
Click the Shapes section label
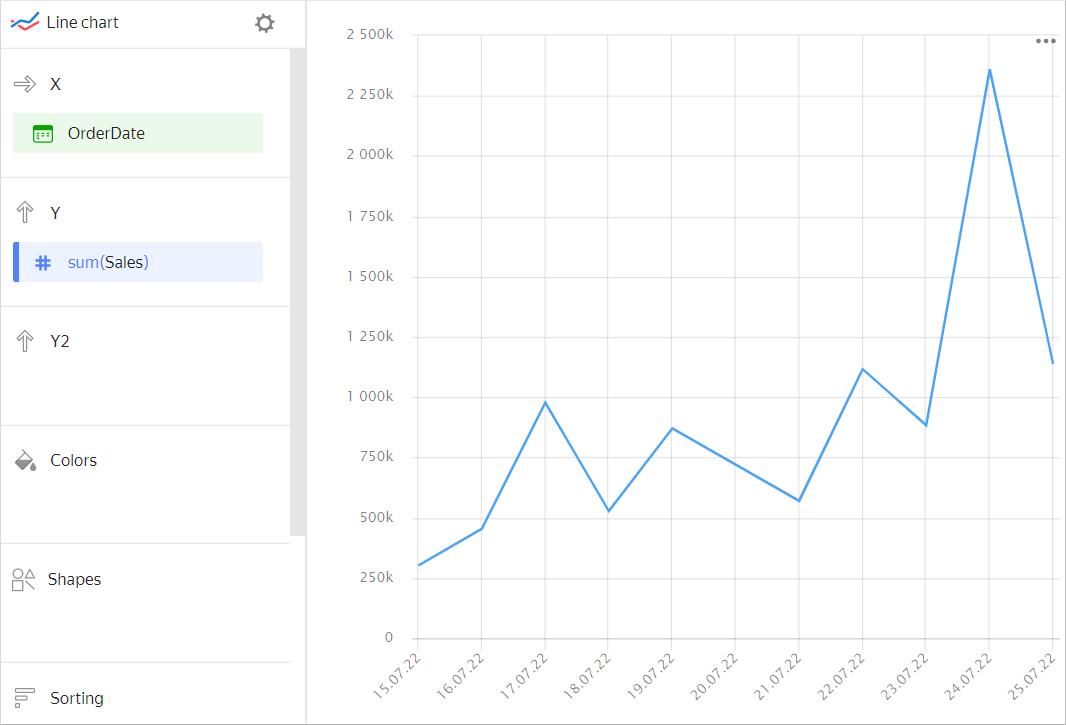(75, 580)
